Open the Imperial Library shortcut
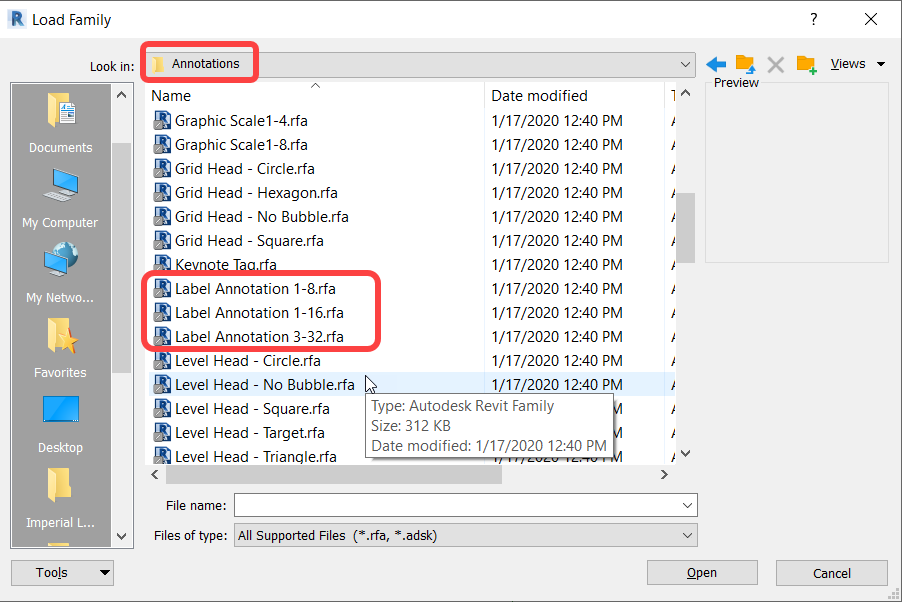The width and height of the screenshot is (902, 602). (60, 495)
